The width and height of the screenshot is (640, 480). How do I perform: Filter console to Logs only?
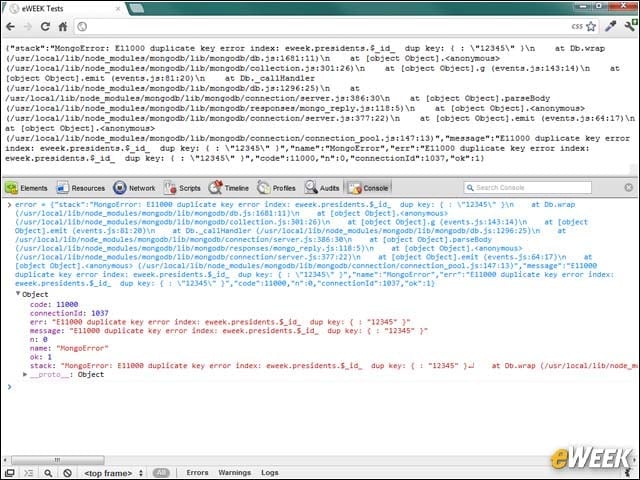click(270, 473)
